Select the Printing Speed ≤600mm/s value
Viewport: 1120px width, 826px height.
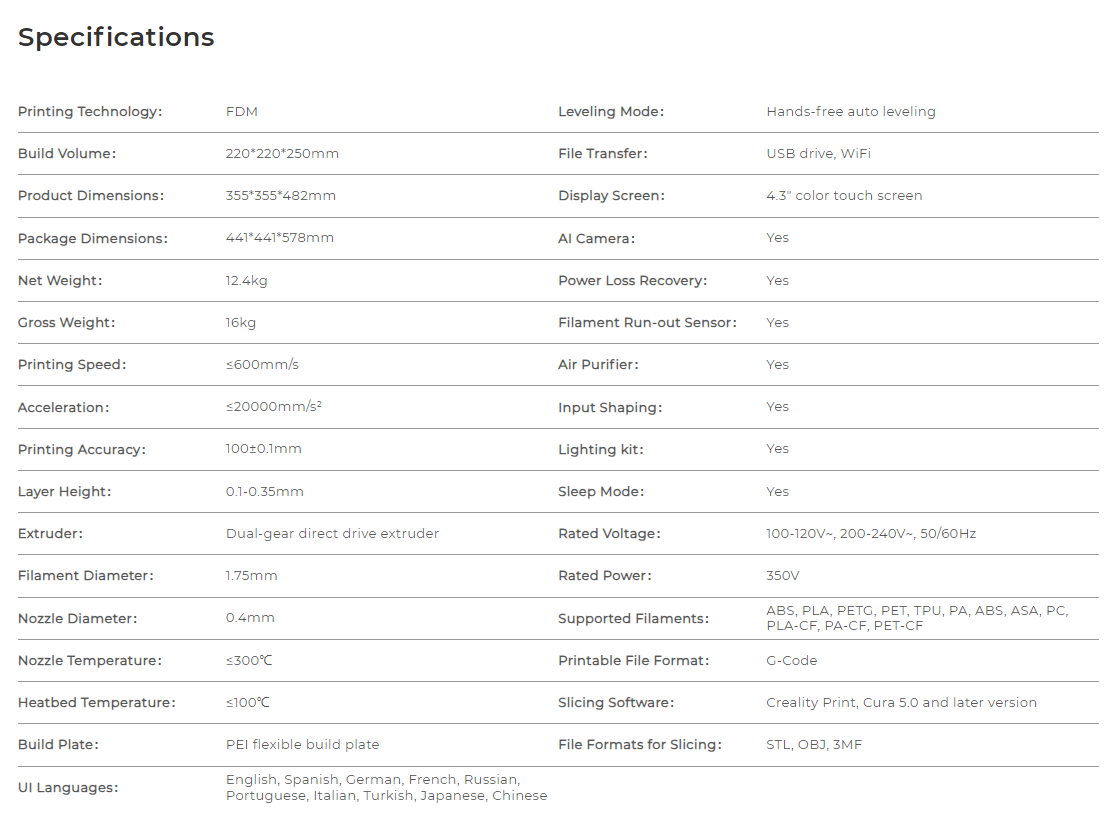click(262, 364)
